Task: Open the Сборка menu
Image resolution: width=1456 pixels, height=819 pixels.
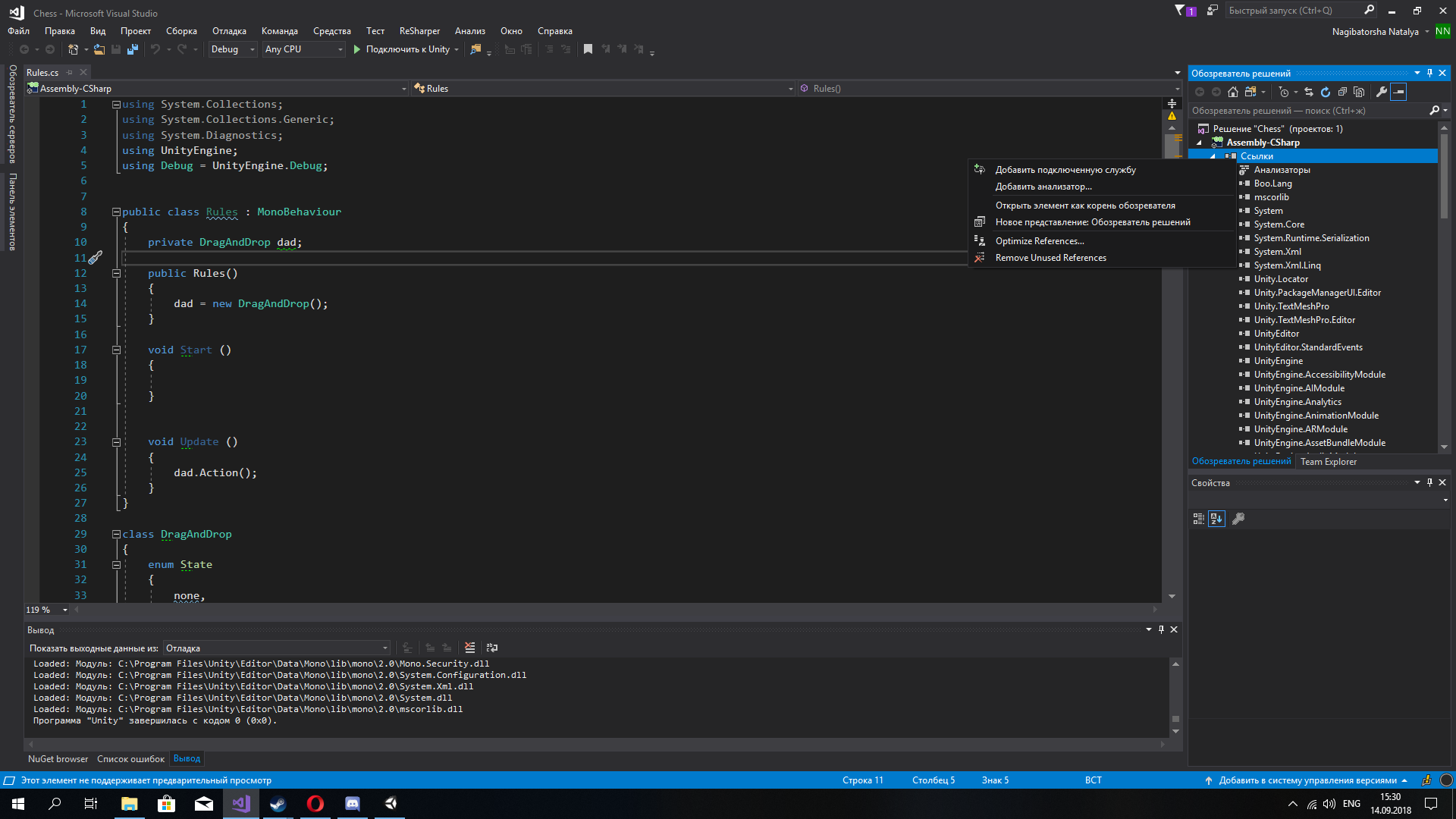Action: [181, 31]
